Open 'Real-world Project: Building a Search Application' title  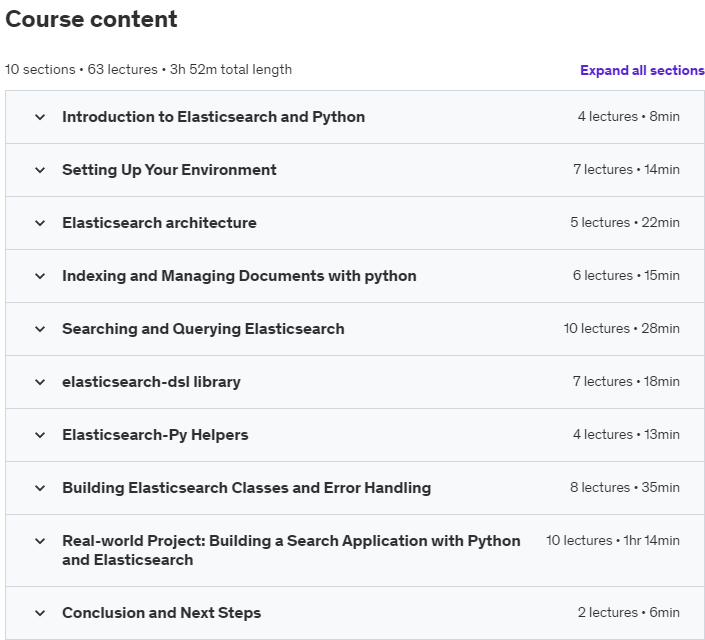coord(291,550)
